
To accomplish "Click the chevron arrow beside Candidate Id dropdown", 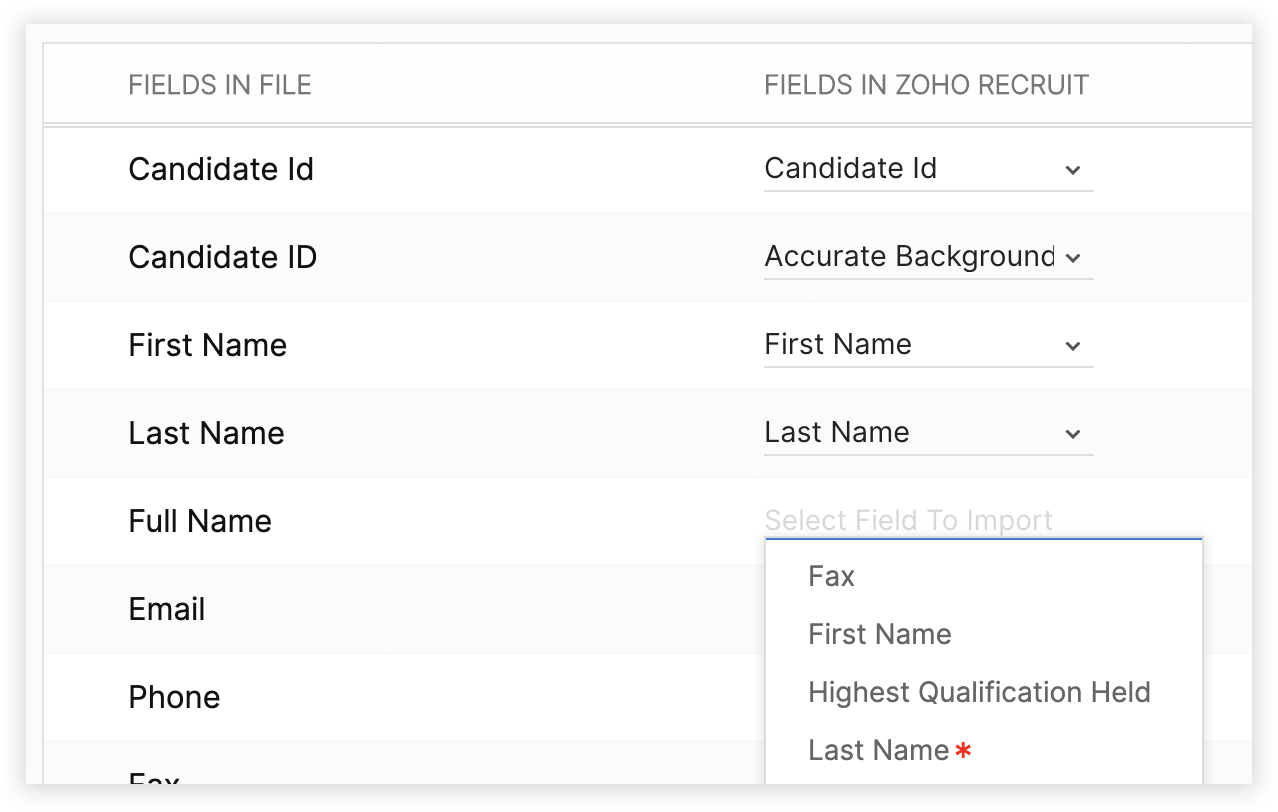I will (x=1072, y=170).
